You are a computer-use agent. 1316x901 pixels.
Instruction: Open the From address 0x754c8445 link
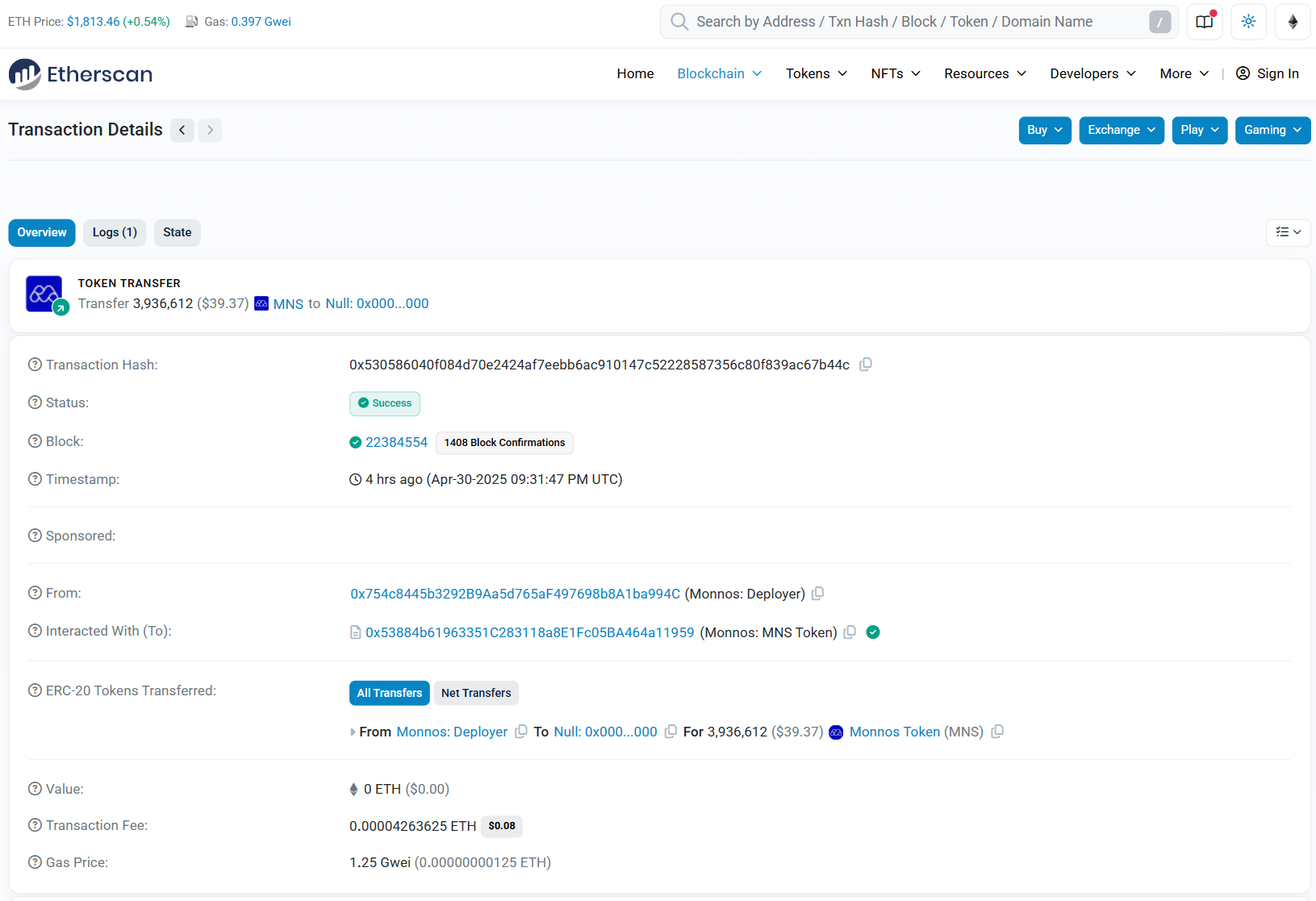click(515, 594)
